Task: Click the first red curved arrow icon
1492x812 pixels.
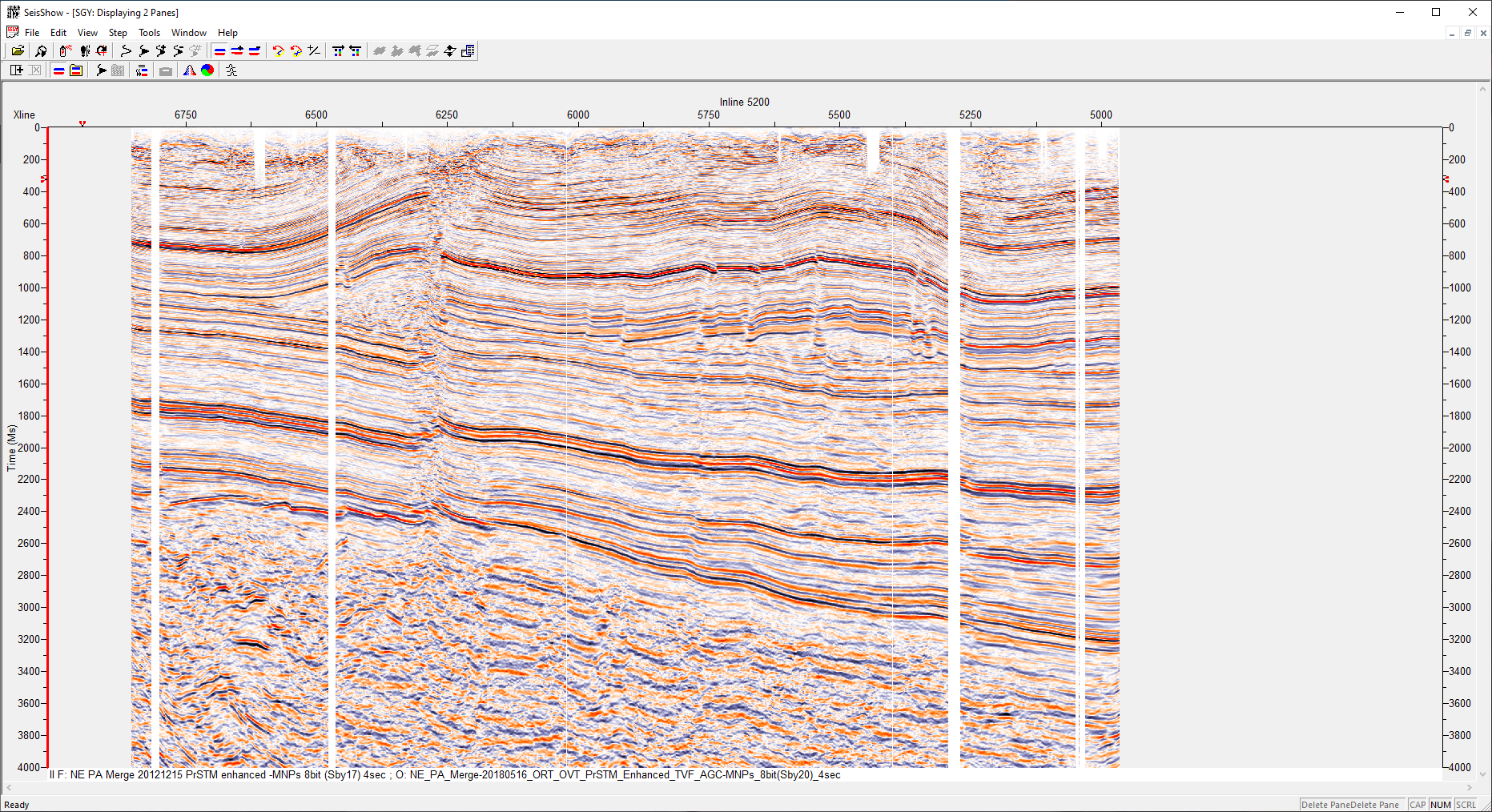Action: pyautogui.click(x=279, y=50)
